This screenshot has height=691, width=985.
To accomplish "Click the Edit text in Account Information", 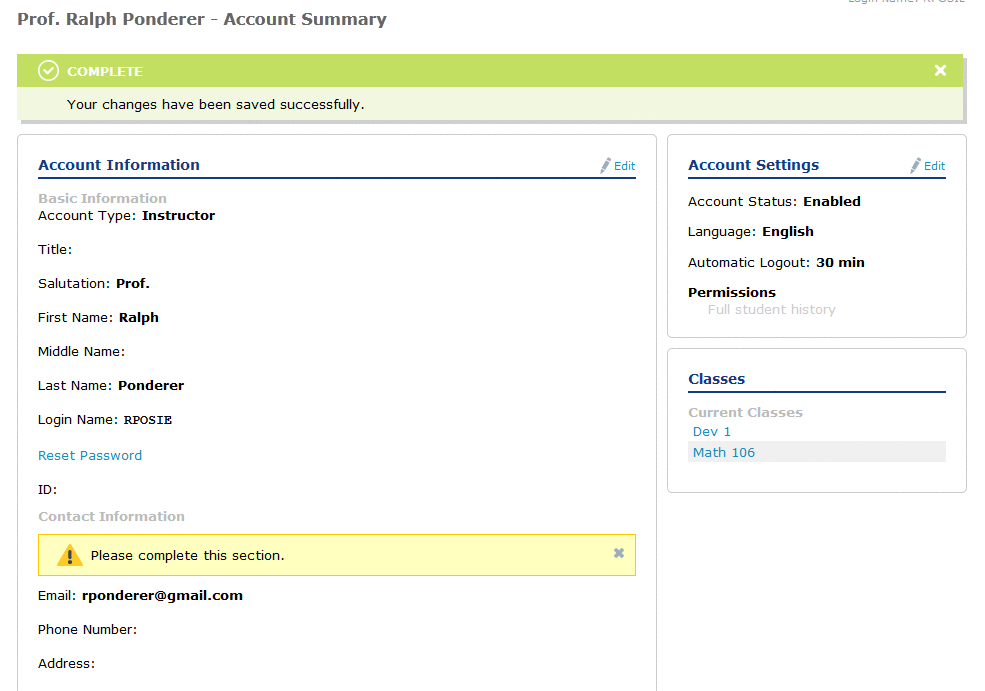I will tap(625, 167).
